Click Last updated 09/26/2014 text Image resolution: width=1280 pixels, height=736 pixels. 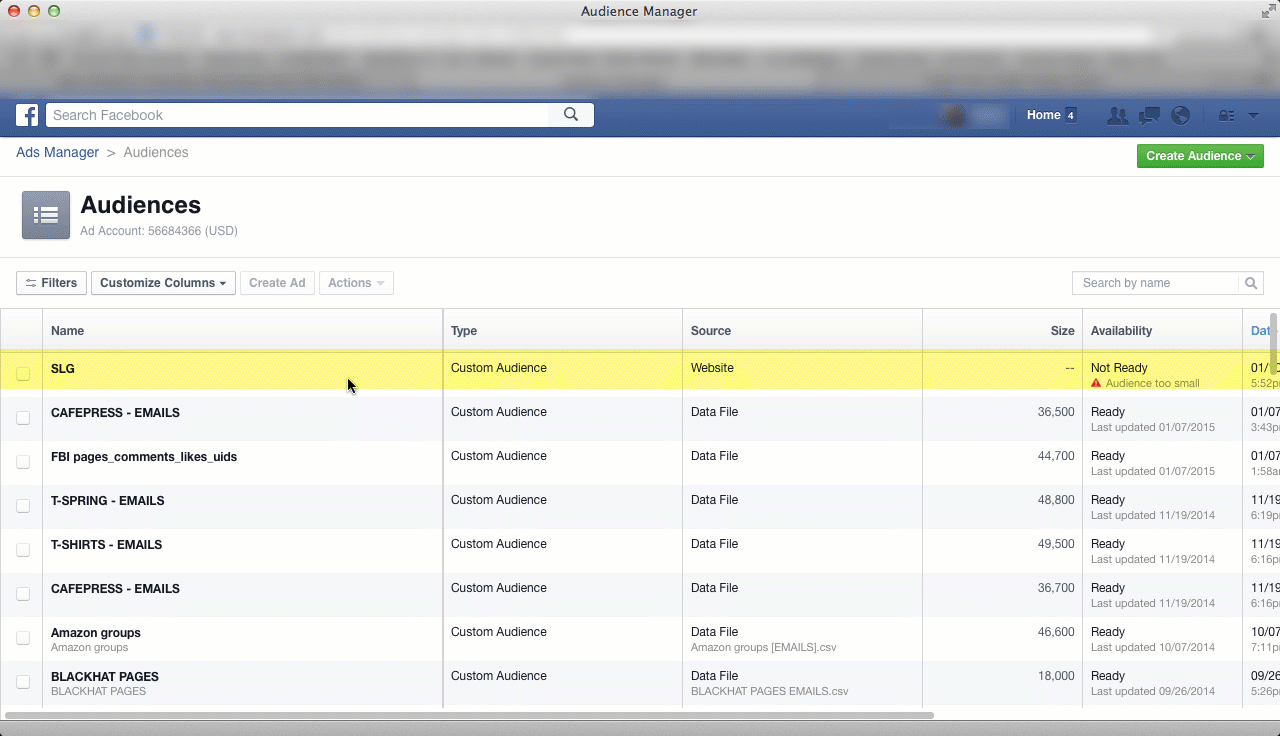(x=1153, y=691)
